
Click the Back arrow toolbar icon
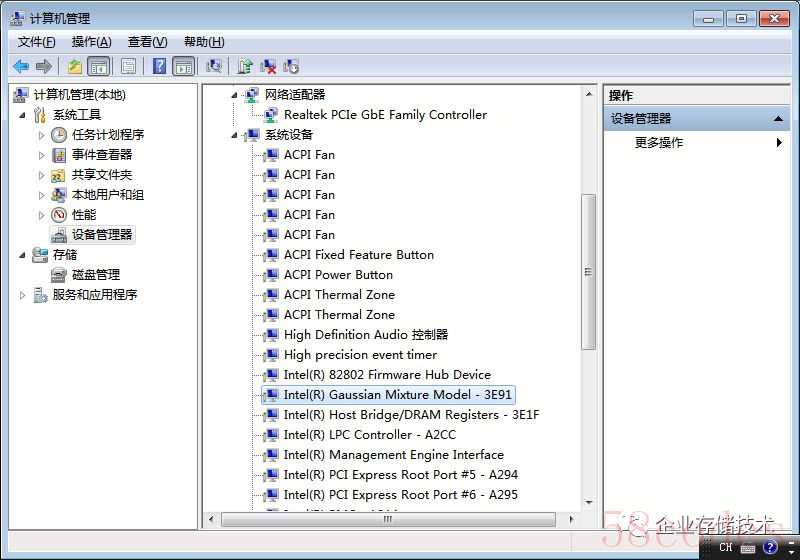coord(21,66)
